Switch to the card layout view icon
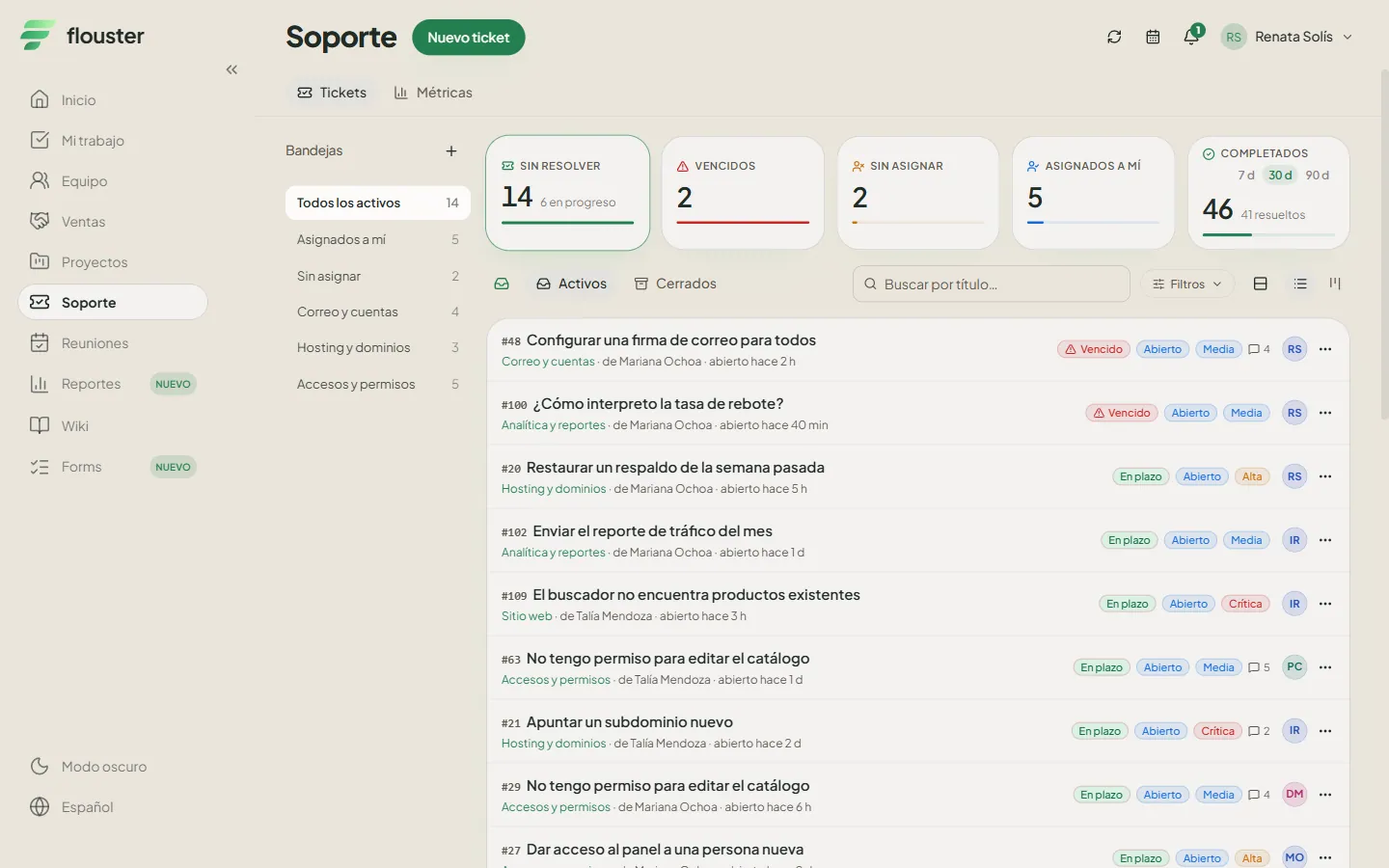 coord(1260,284)
